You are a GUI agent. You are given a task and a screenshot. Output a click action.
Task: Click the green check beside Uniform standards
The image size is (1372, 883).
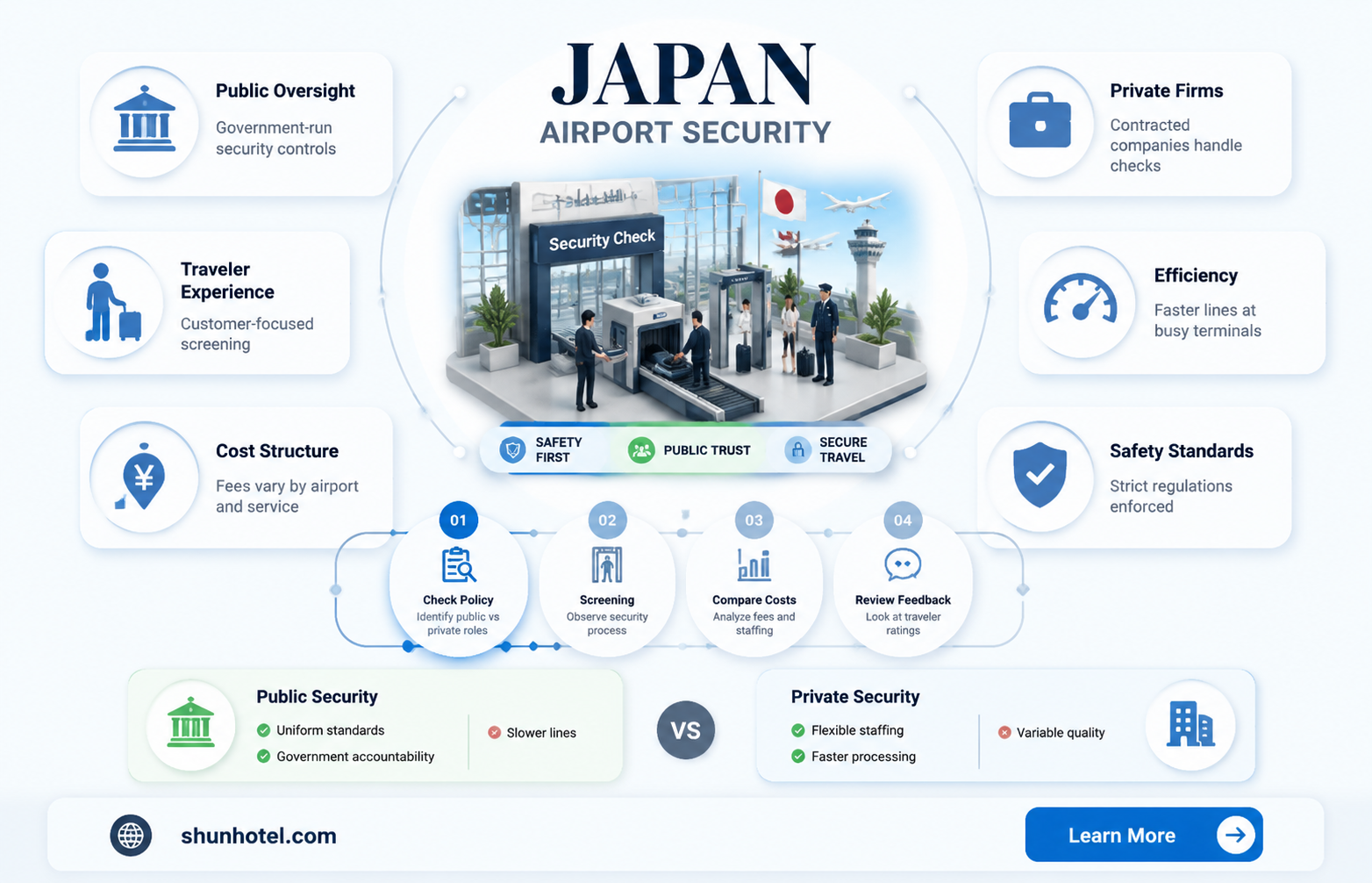(263, 730)
